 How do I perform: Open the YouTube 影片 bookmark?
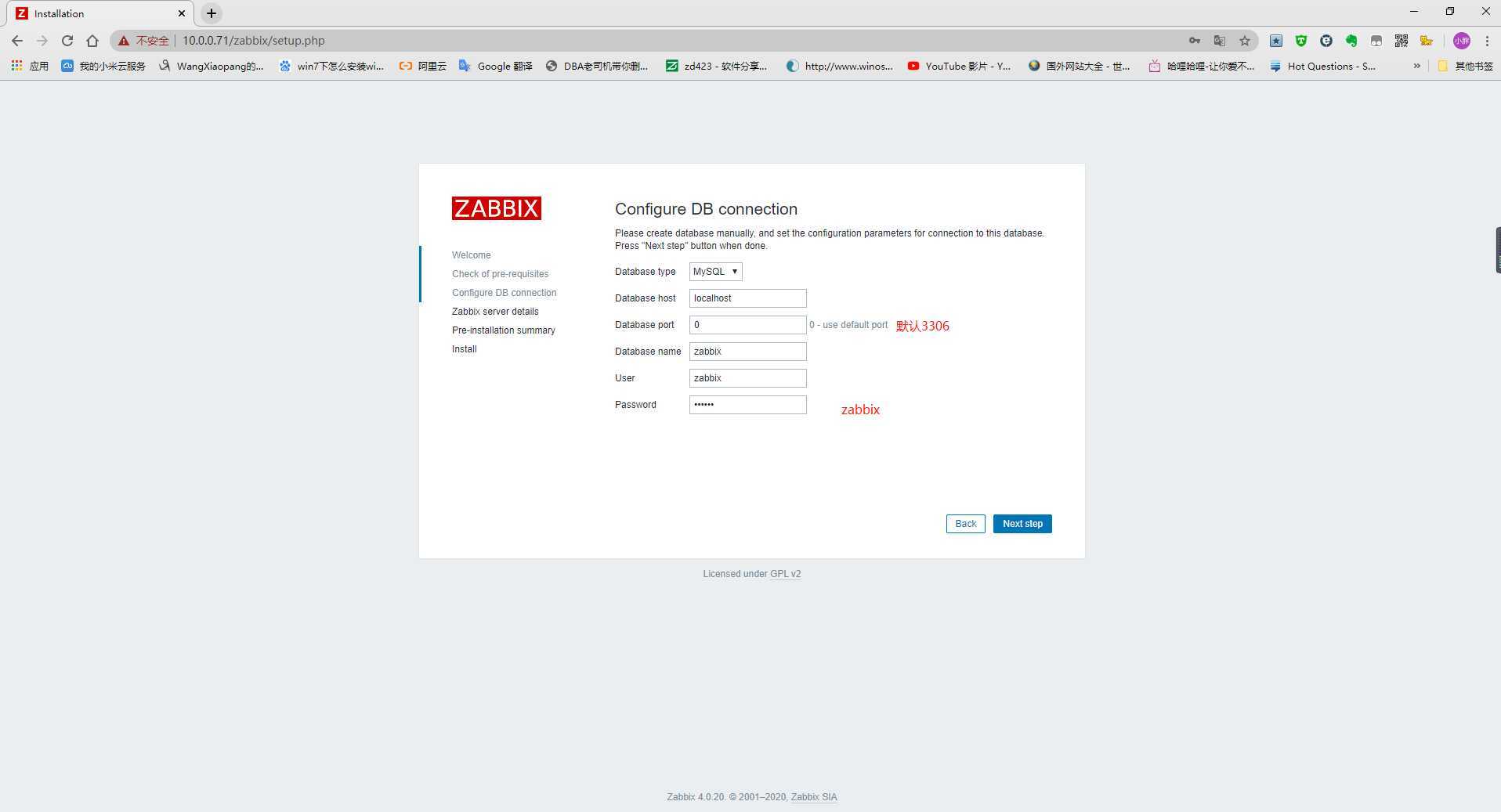(x=959, y=67)
